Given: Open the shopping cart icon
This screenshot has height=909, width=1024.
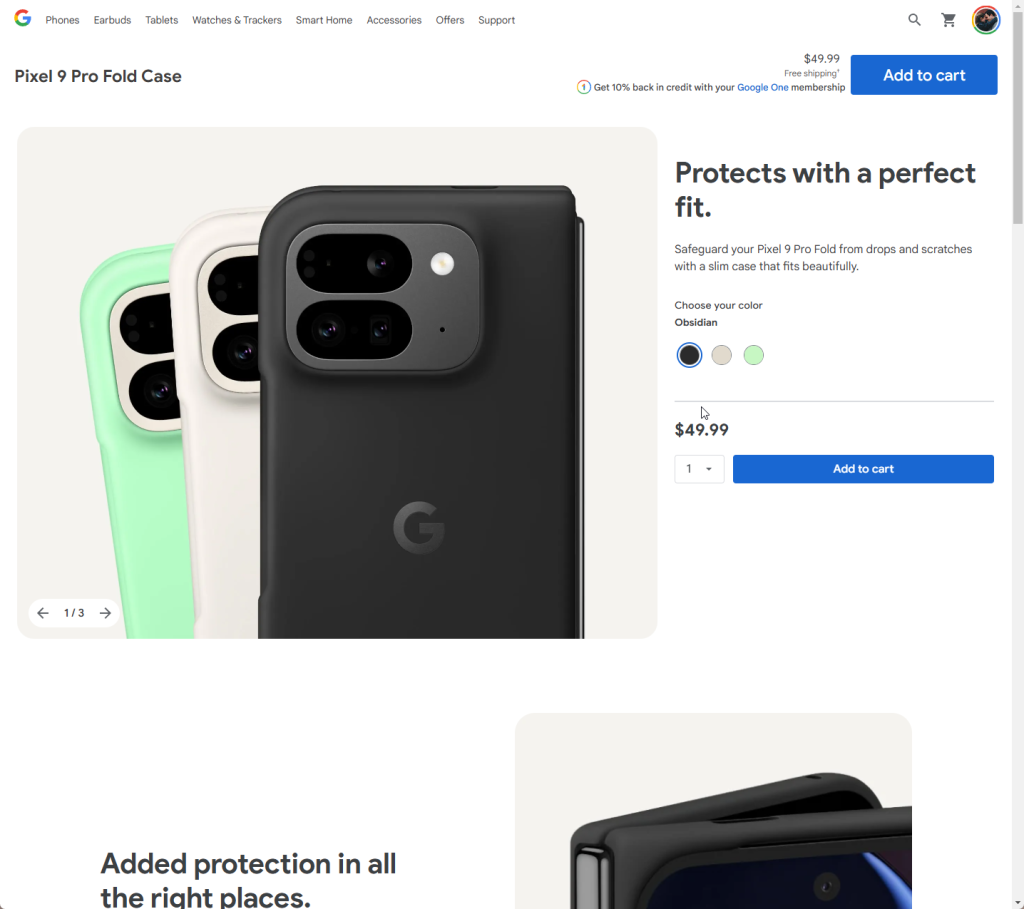Looking at the screenshot, I should [949, 20].
